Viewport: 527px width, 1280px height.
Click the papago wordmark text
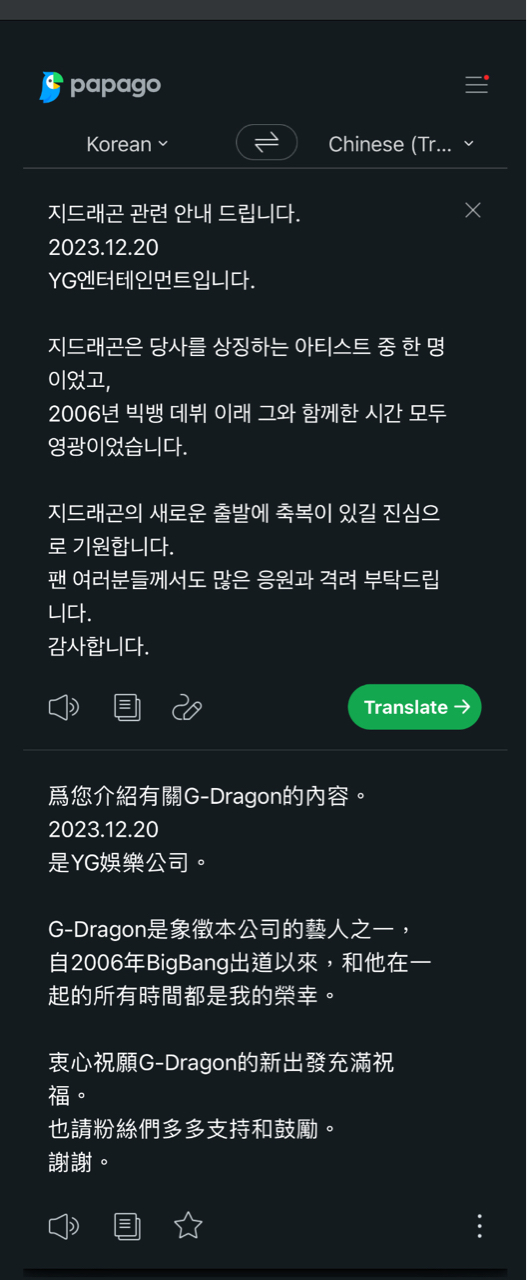(x=115, y=86)
